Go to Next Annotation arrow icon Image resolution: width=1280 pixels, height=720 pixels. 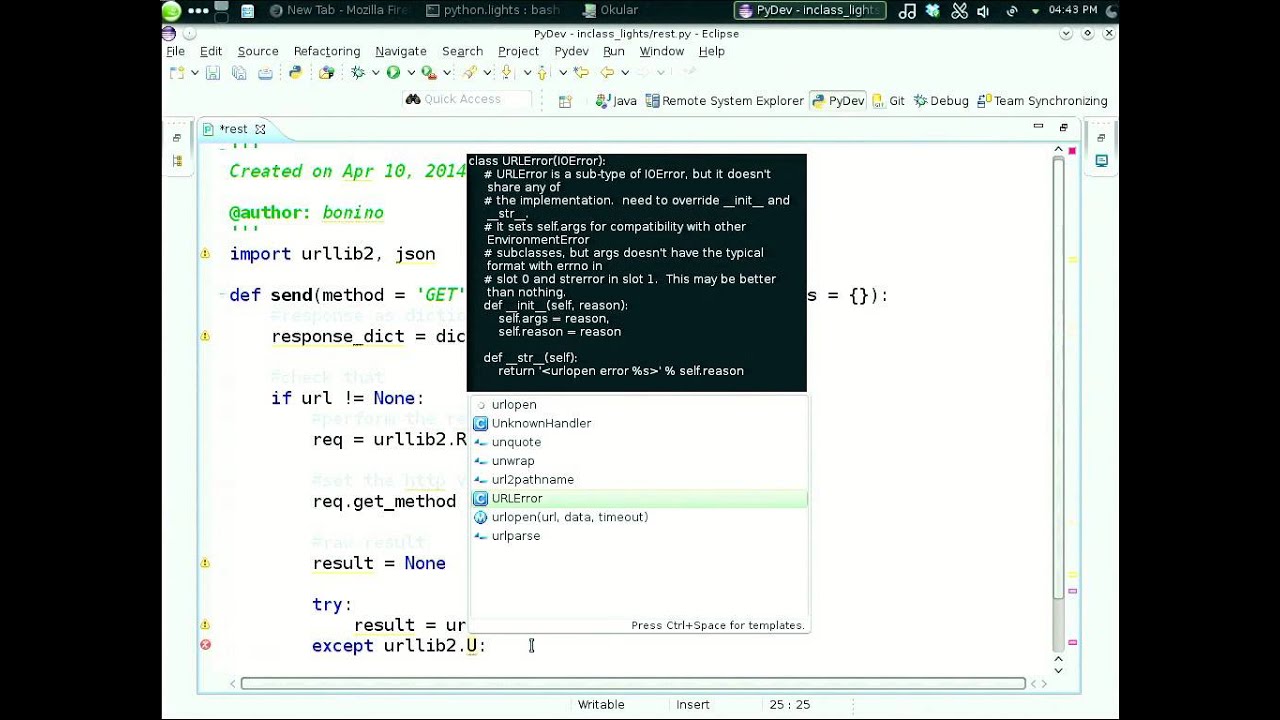pos(506,72)
